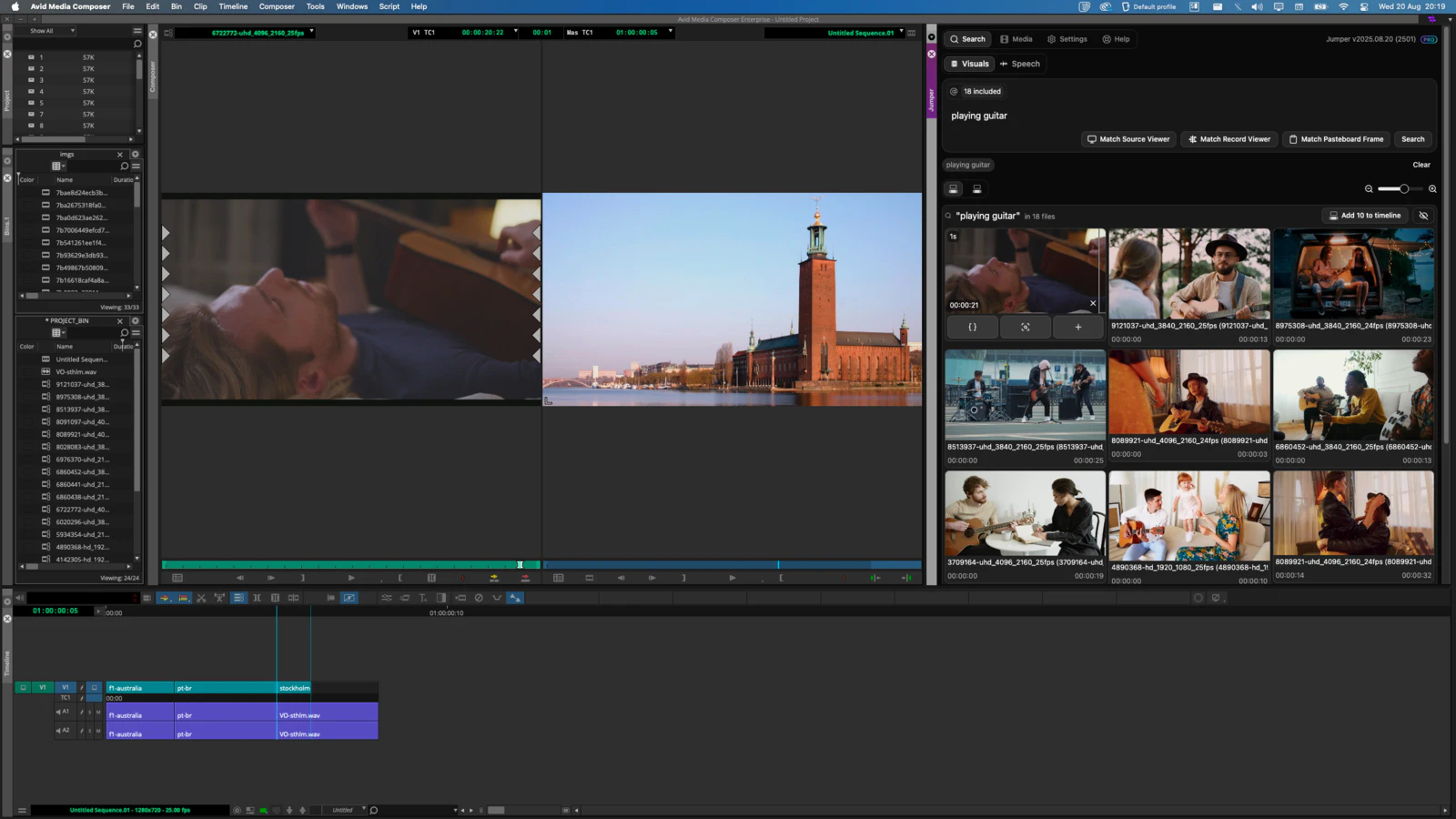
Task: Click the volume icon in the macOS menu bar
Action: coord(1257,6)
